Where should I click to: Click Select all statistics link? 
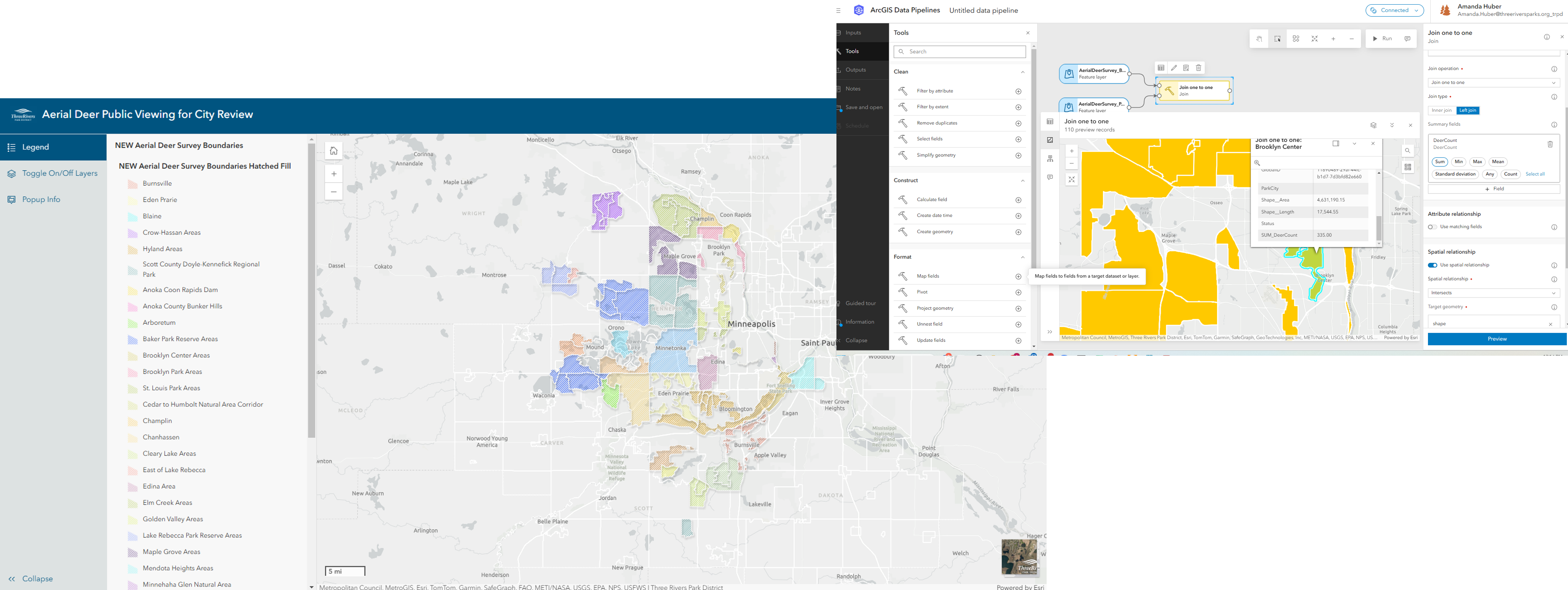click(x=1534, y=174)
